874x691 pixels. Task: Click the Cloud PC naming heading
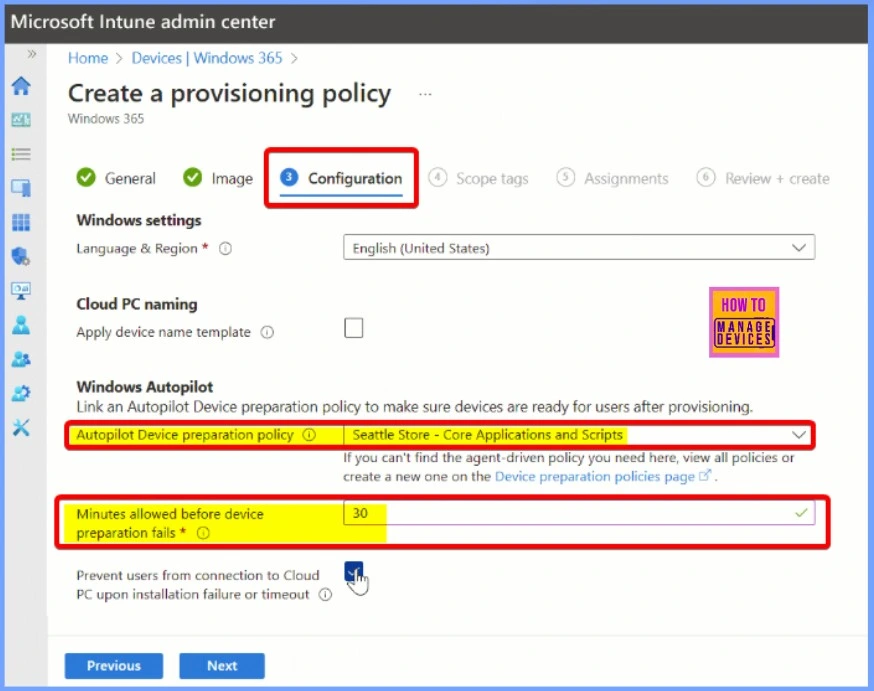(x=137, y=304)
